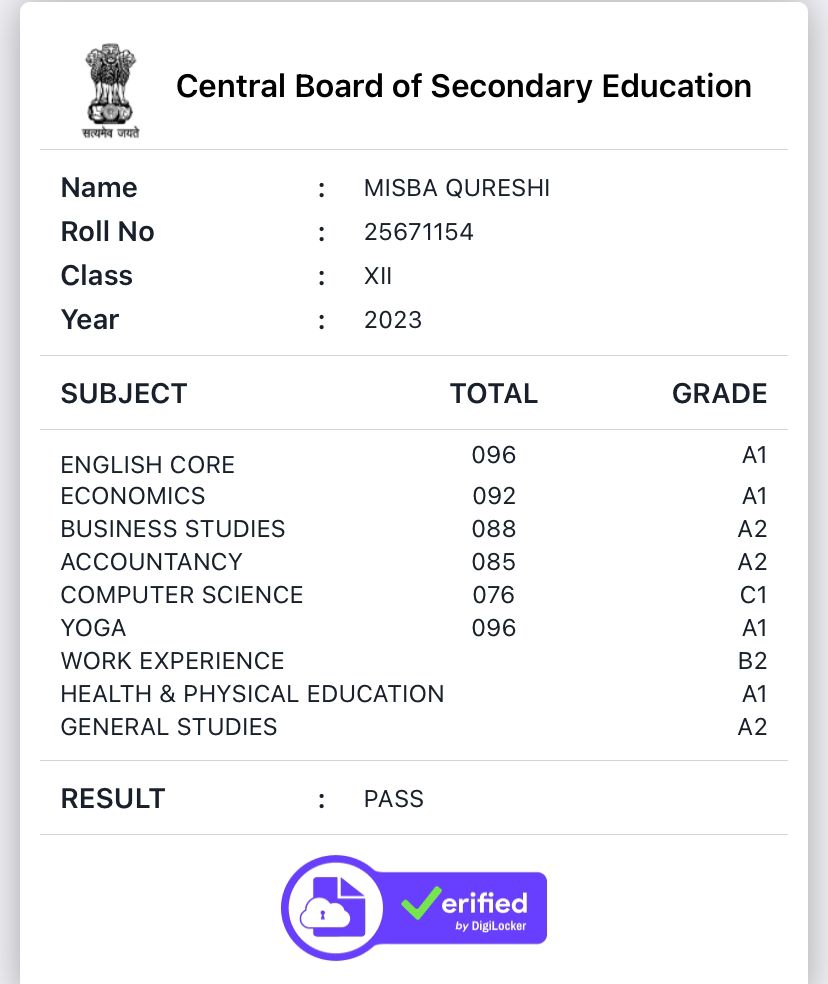The width and height of the screenshot is (828, 984).
Task: Click the Class value XII
Action: coord(378,276)
